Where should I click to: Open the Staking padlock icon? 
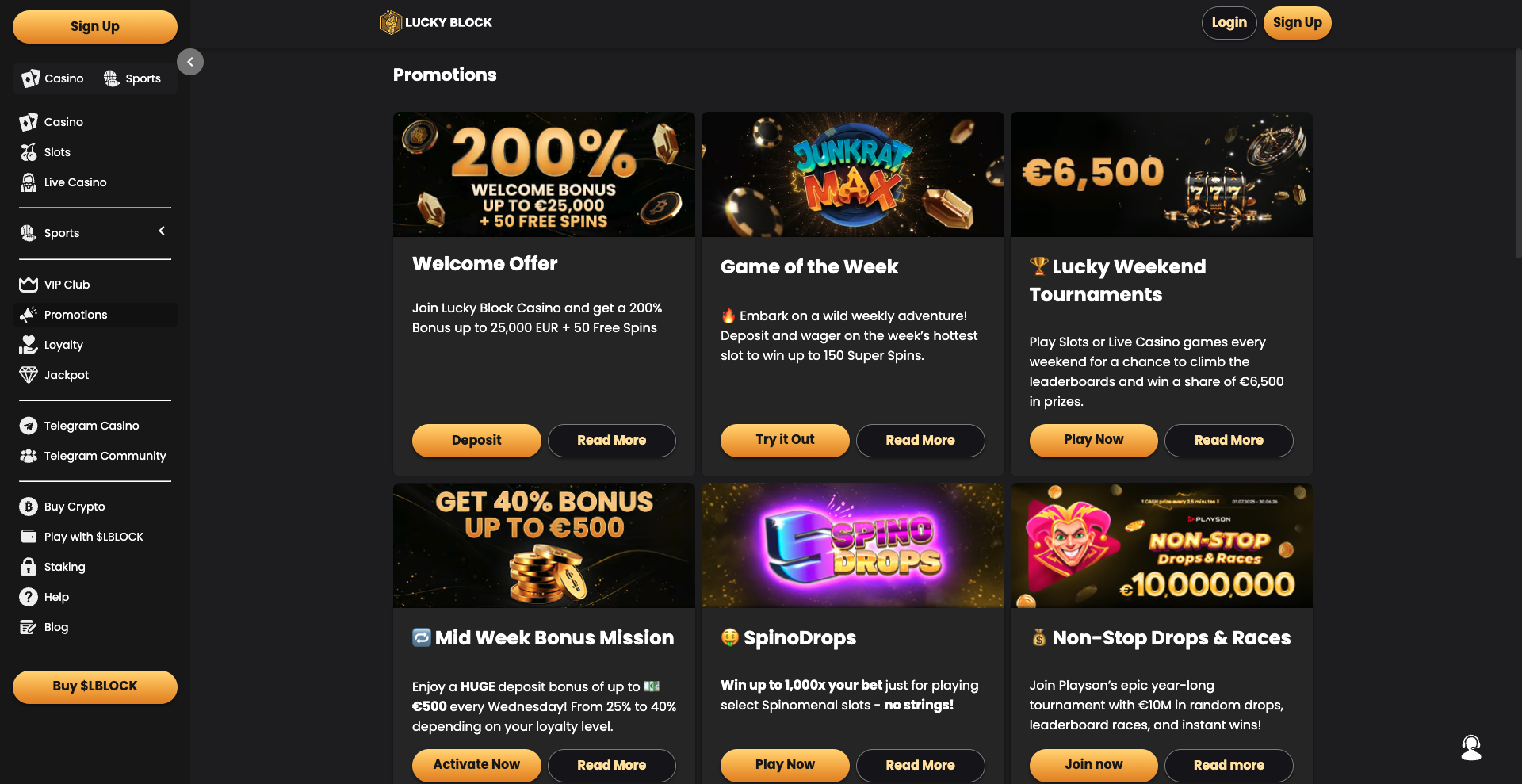click(x=29, y=567)
